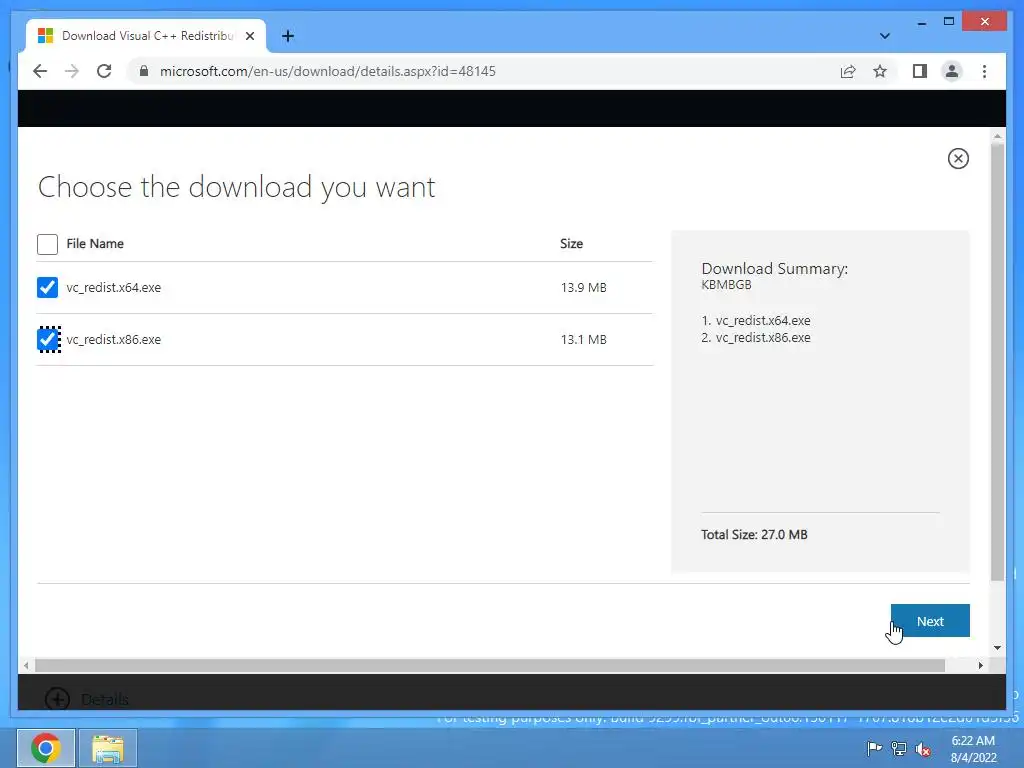Open the side panel icon
The width and height of the screenshot is (1024, 768).
coord(920,71)
